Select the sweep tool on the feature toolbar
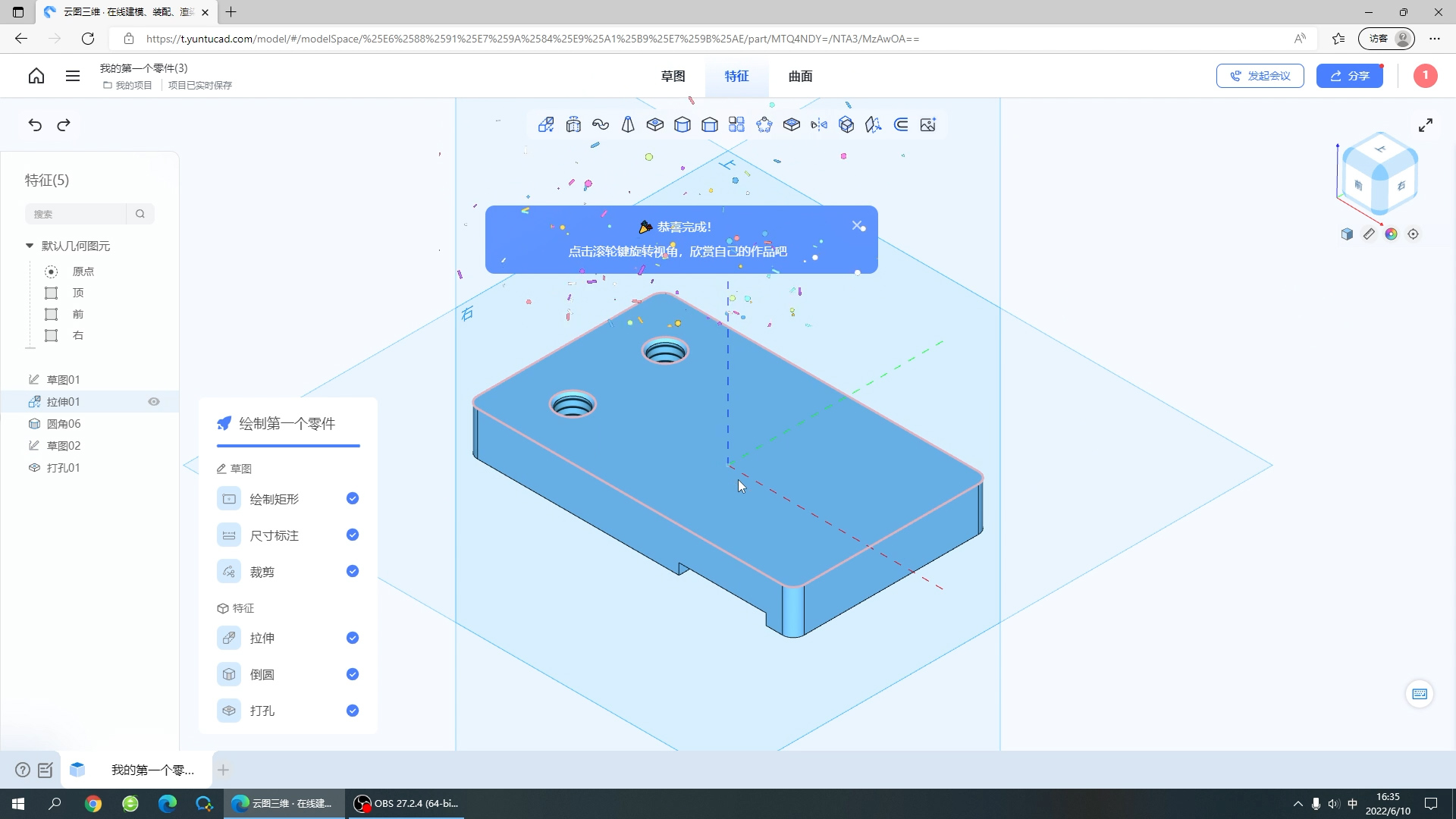Screen dimensions: 1456x819 [x=601, y=124]
